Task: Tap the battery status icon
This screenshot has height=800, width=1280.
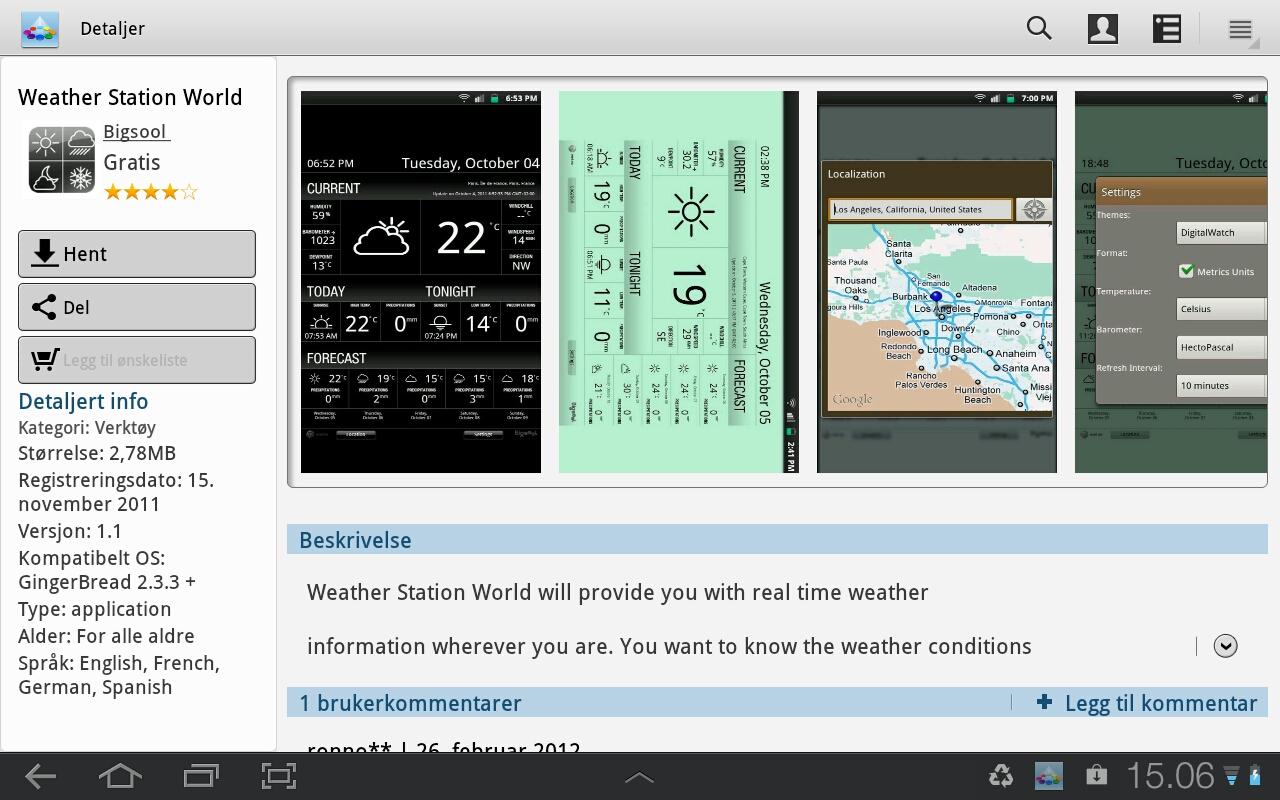Action: point(1256,775)
